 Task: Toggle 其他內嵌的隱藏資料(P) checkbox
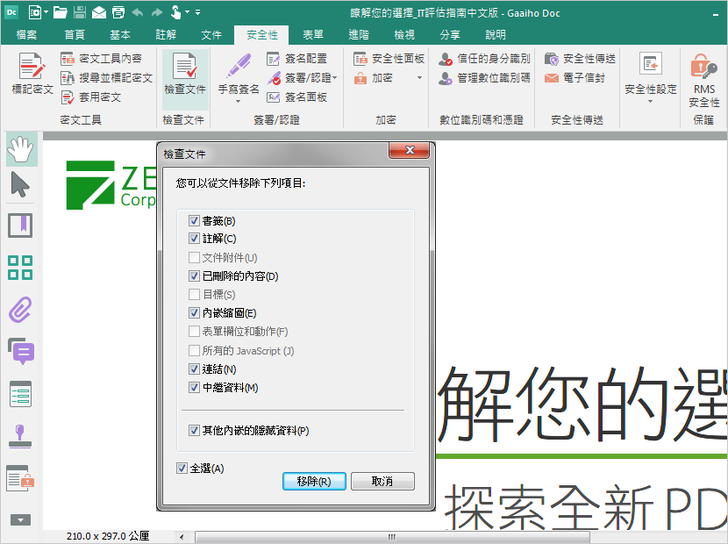click(x=194, y=430)
